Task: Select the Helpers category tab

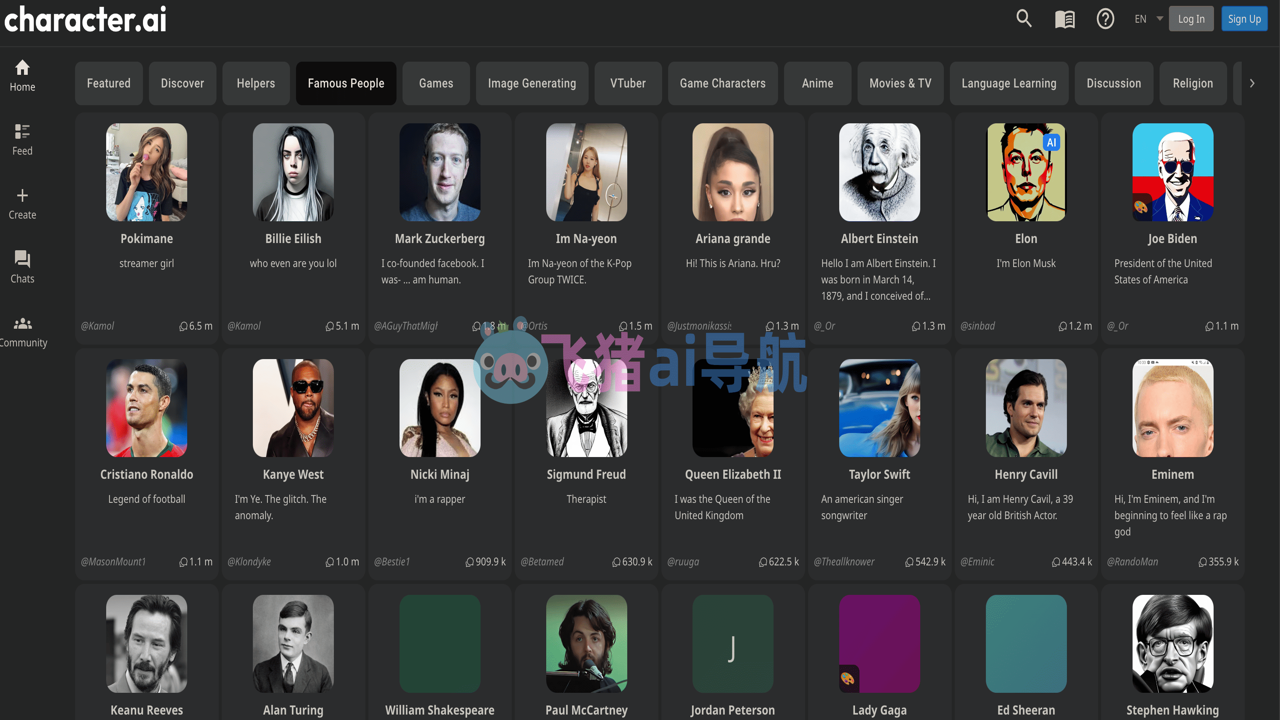Action: tap(256, 83)
